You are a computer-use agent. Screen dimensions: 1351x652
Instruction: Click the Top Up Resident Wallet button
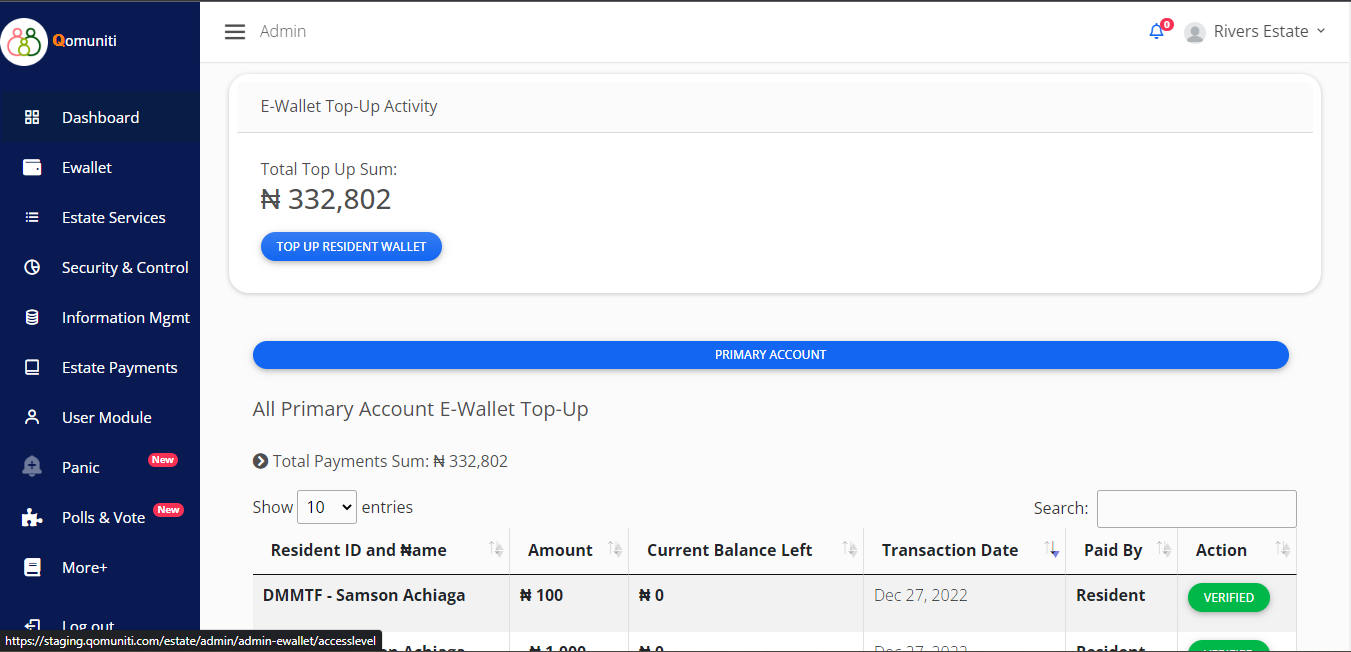click(x=351, y=247)
